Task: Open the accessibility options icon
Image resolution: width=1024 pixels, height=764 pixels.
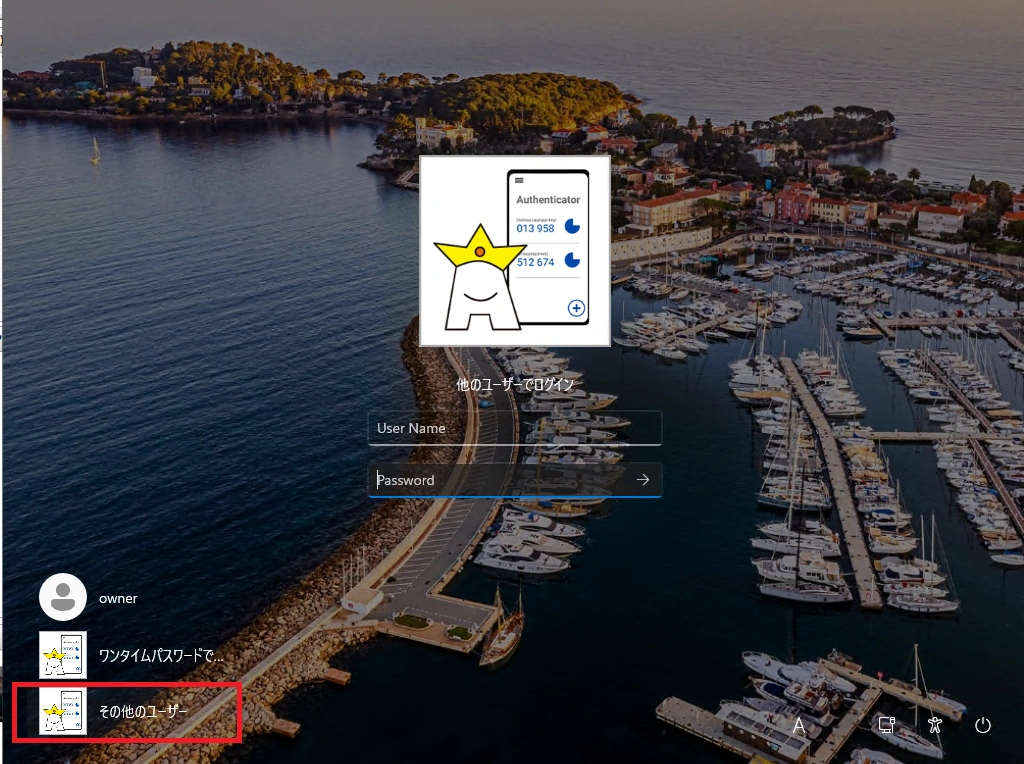Action: pos(935,725)
